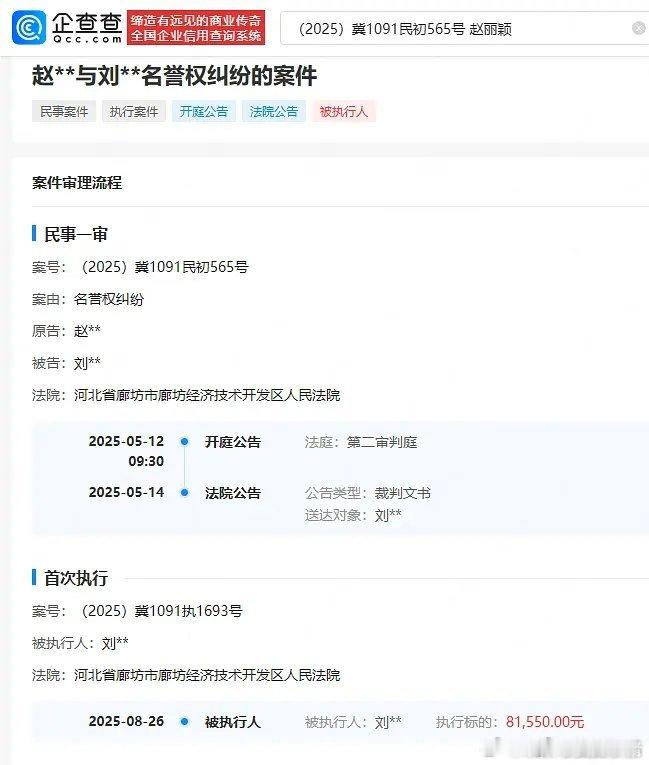
Task: Click the 2025-05-12 timeline dot
Action: [x=184, y=442]
